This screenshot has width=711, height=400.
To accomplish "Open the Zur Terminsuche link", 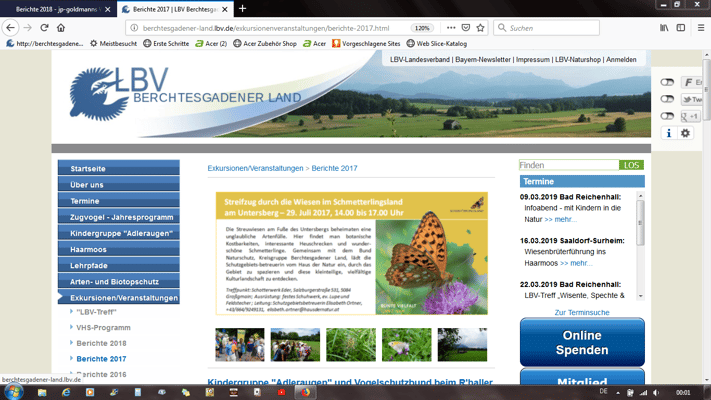I will [582, 312].
